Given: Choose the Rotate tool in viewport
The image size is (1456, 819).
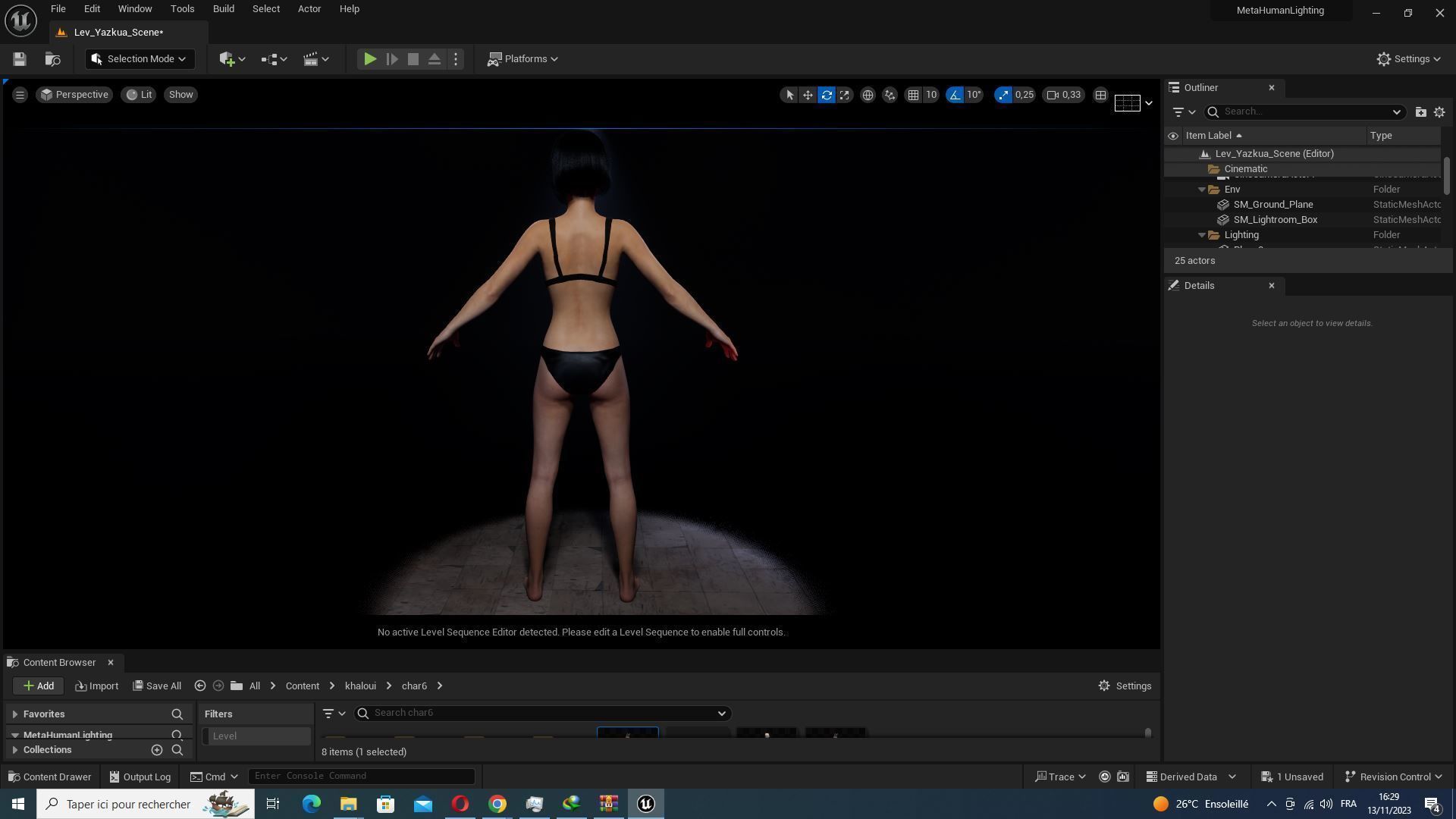Looking at the screenshot, I should [827, 95].
